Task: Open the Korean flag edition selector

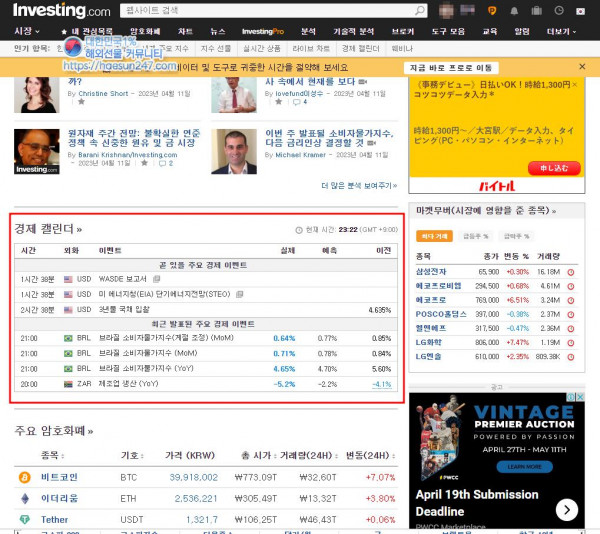Action: (580, 11)
